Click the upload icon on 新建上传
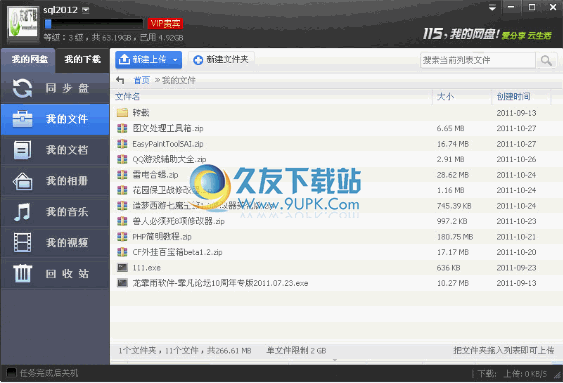The width and height of the screenshot is (563, 383). [124, 59]
